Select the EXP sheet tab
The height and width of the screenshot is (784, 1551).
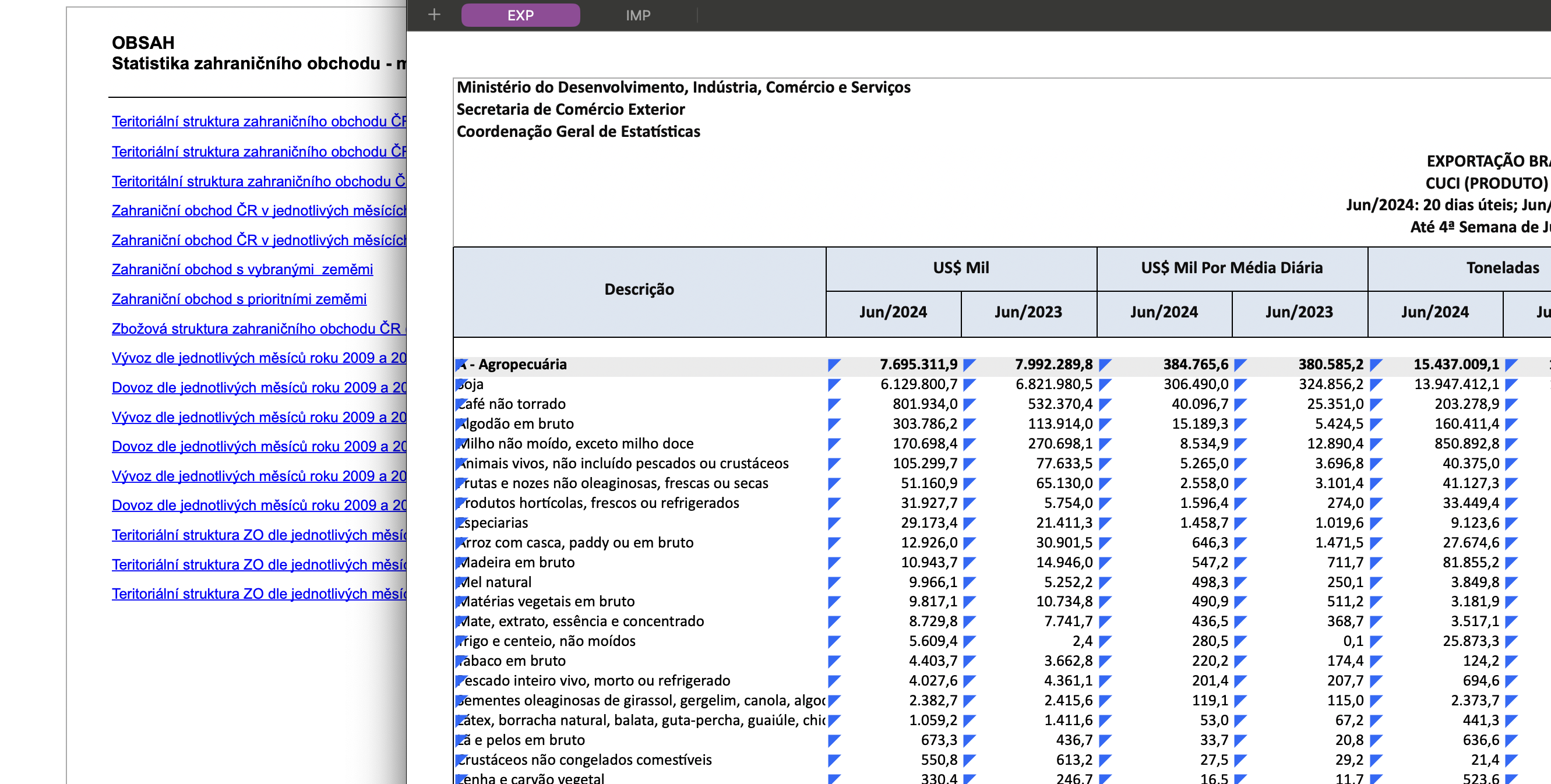click(520, 15)
